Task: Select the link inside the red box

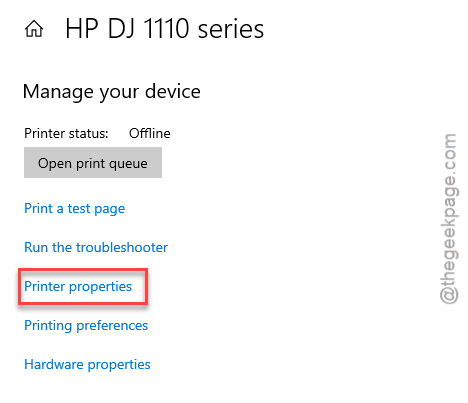Action: click(78, 287)
